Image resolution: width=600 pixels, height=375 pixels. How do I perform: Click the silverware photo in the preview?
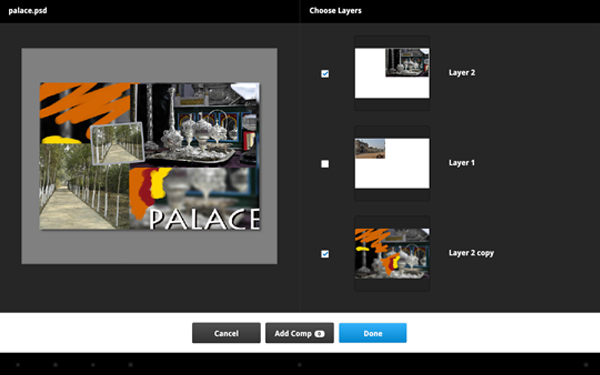pos(195,125)
